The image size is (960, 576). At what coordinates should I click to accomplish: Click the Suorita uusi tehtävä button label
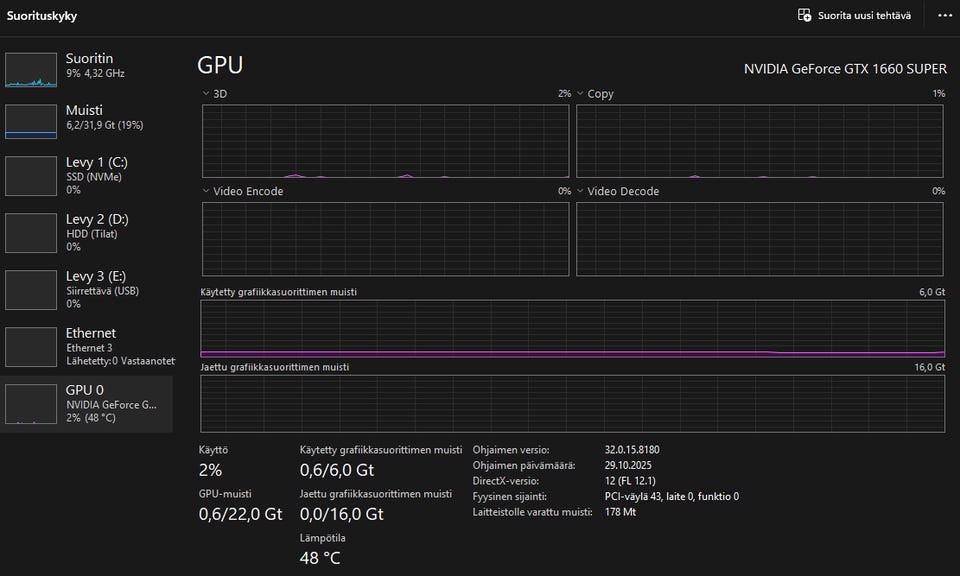(864, 15)
